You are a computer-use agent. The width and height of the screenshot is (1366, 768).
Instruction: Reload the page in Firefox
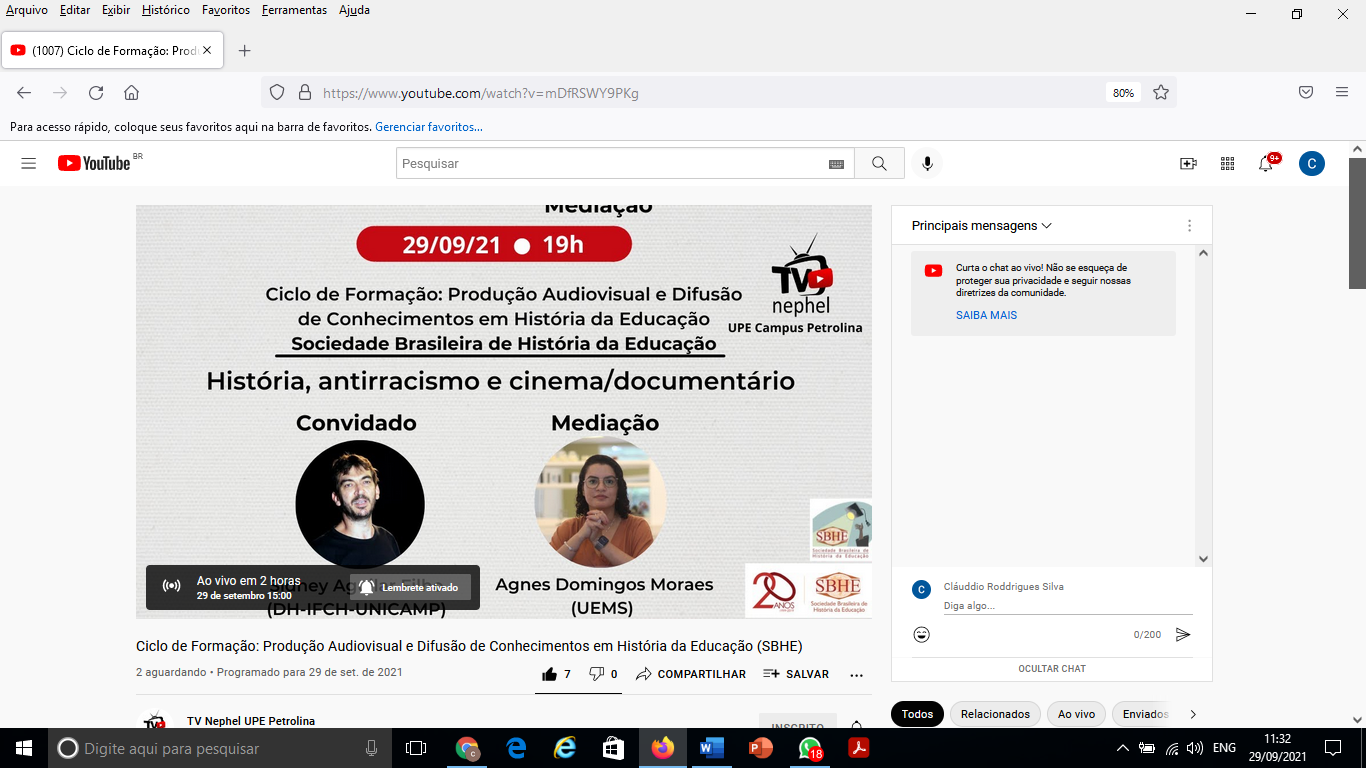coord(96,93)
